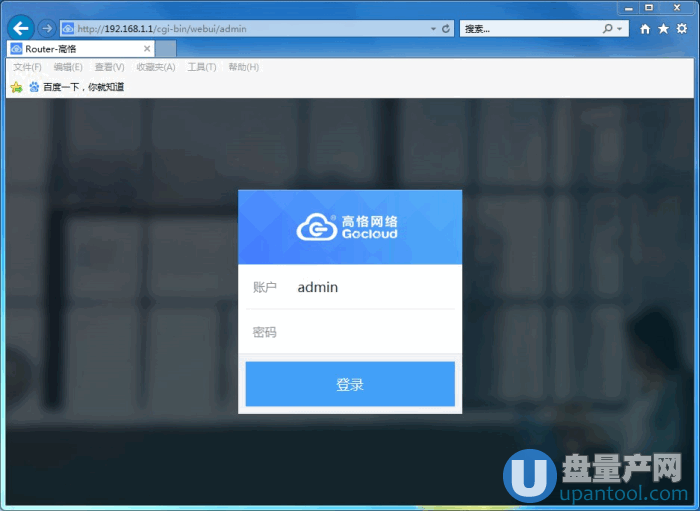The width and height of the screenshot is (700, 511).
Task: Open the Tools gear icon
Action: 681,29
